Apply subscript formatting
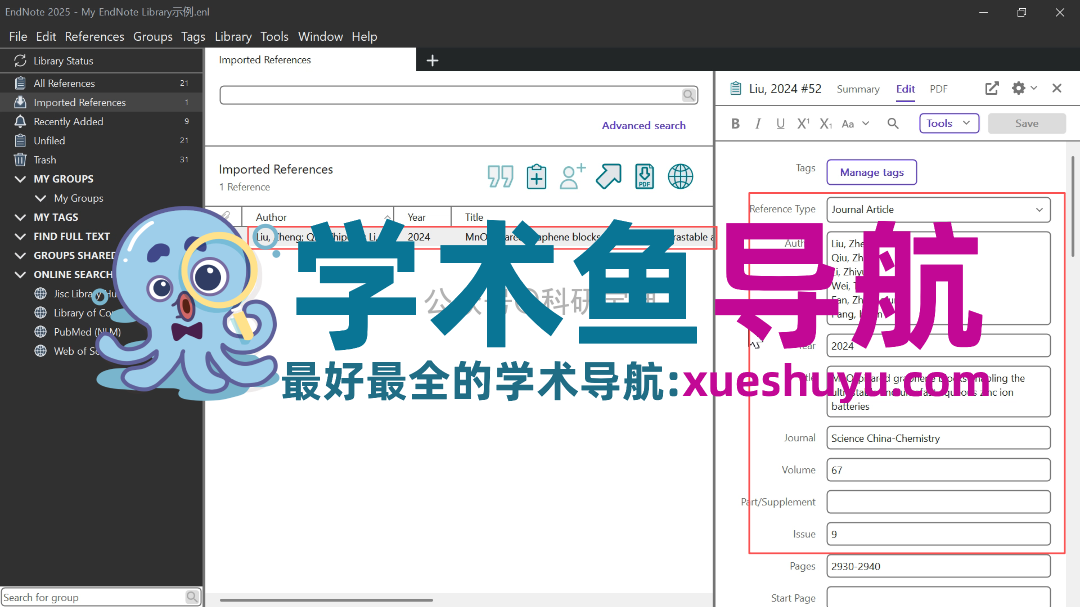1080x607 pixels. tap(826, 123)
